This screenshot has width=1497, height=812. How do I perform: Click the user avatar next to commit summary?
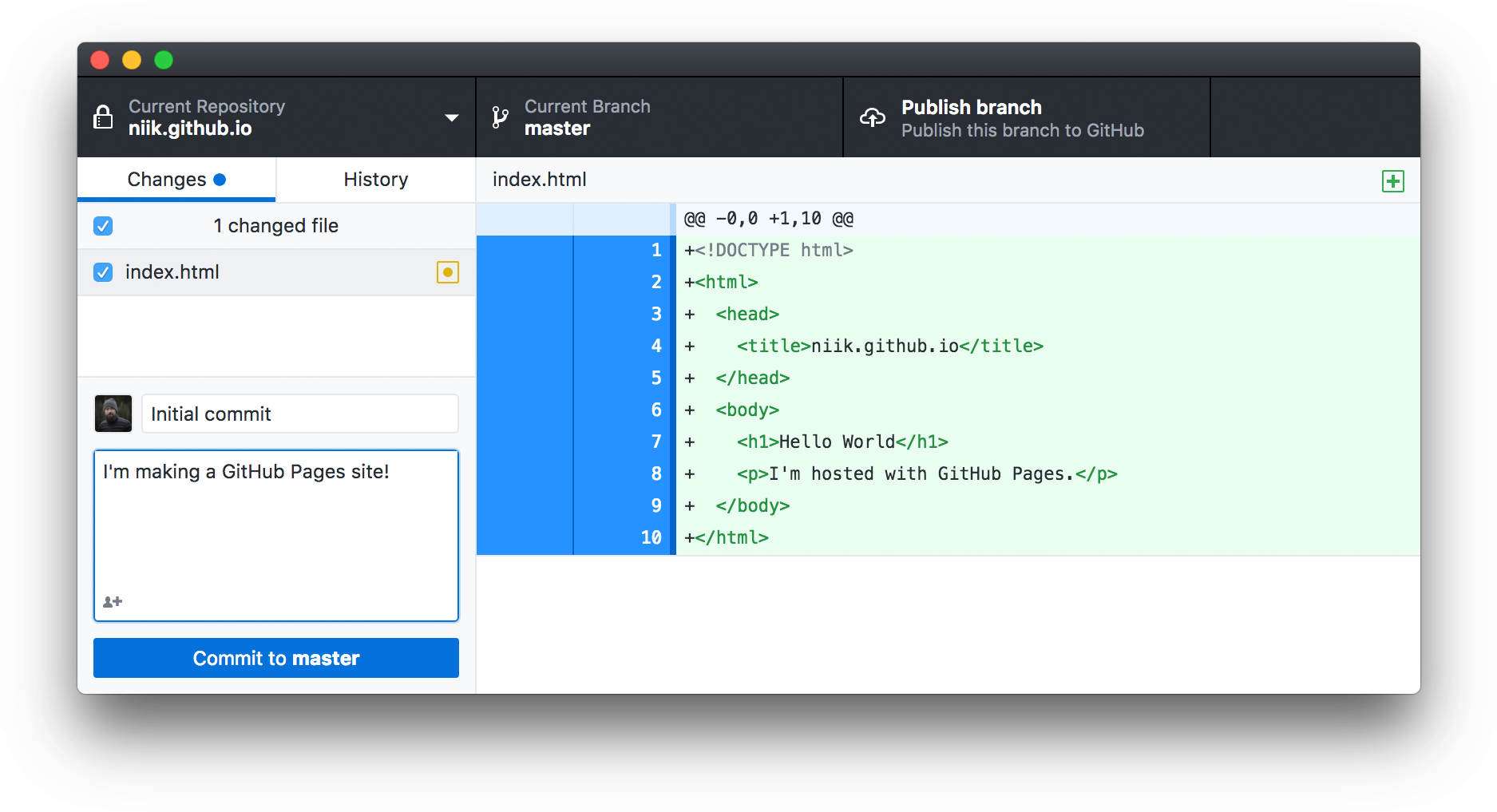pos(113,414)
